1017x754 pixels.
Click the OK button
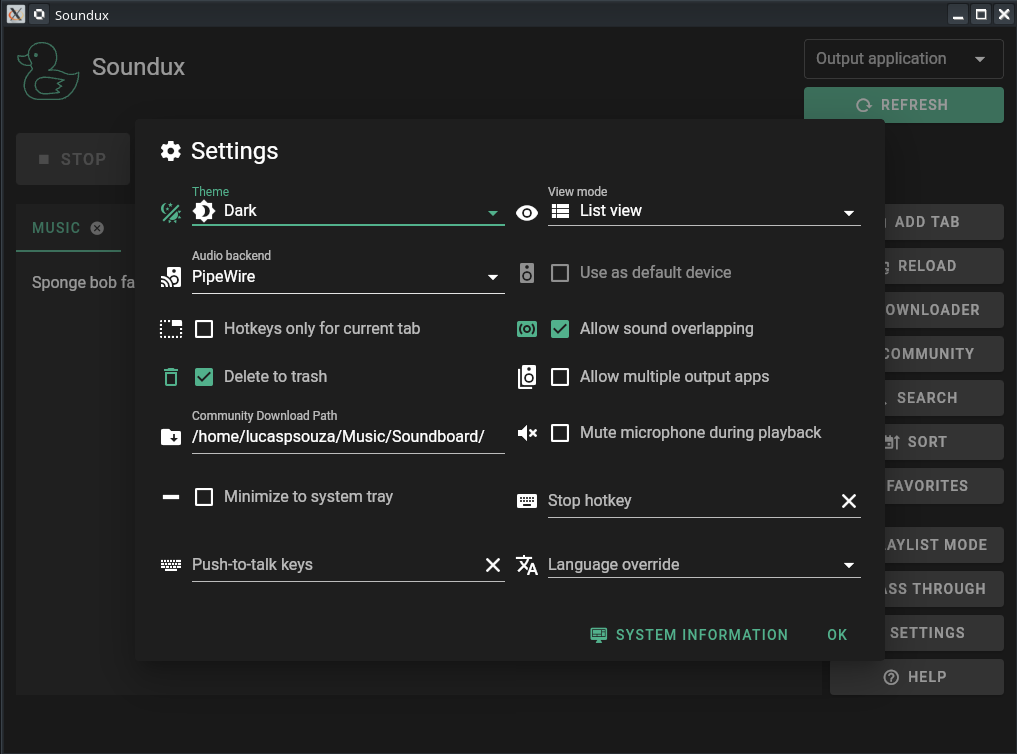[837, 635]
